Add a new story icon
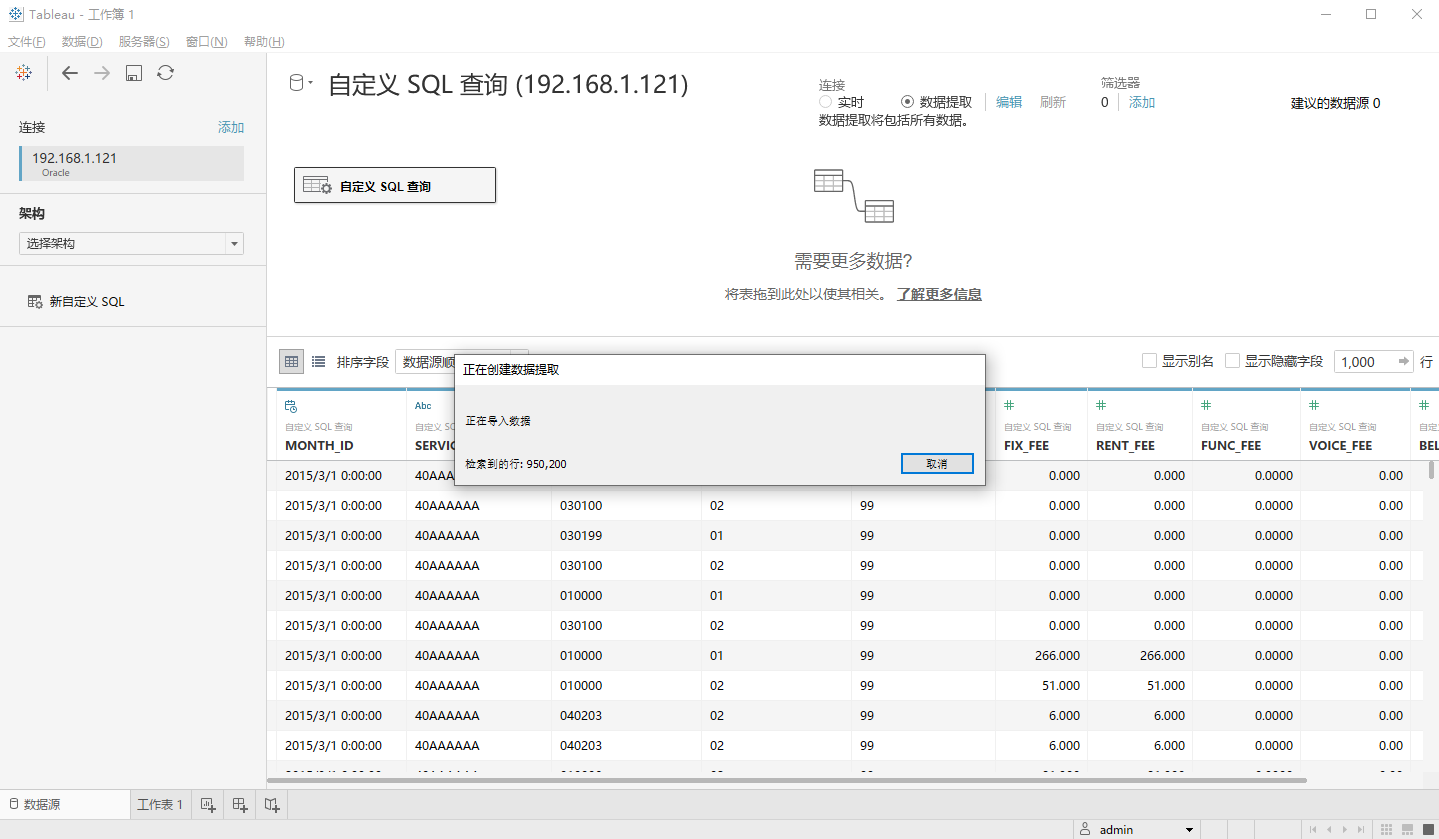 [x=272, y=804]
